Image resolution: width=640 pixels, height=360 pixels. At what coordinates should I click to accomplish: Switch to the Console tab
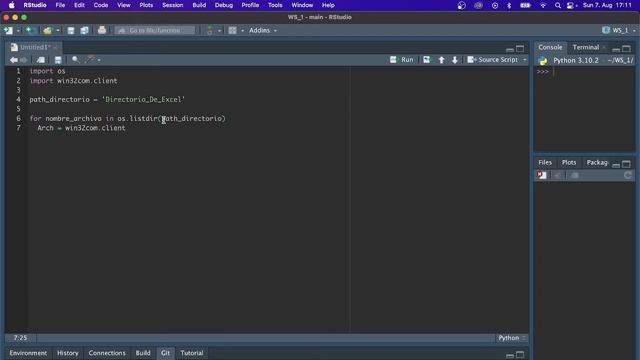tap(550, 47)
